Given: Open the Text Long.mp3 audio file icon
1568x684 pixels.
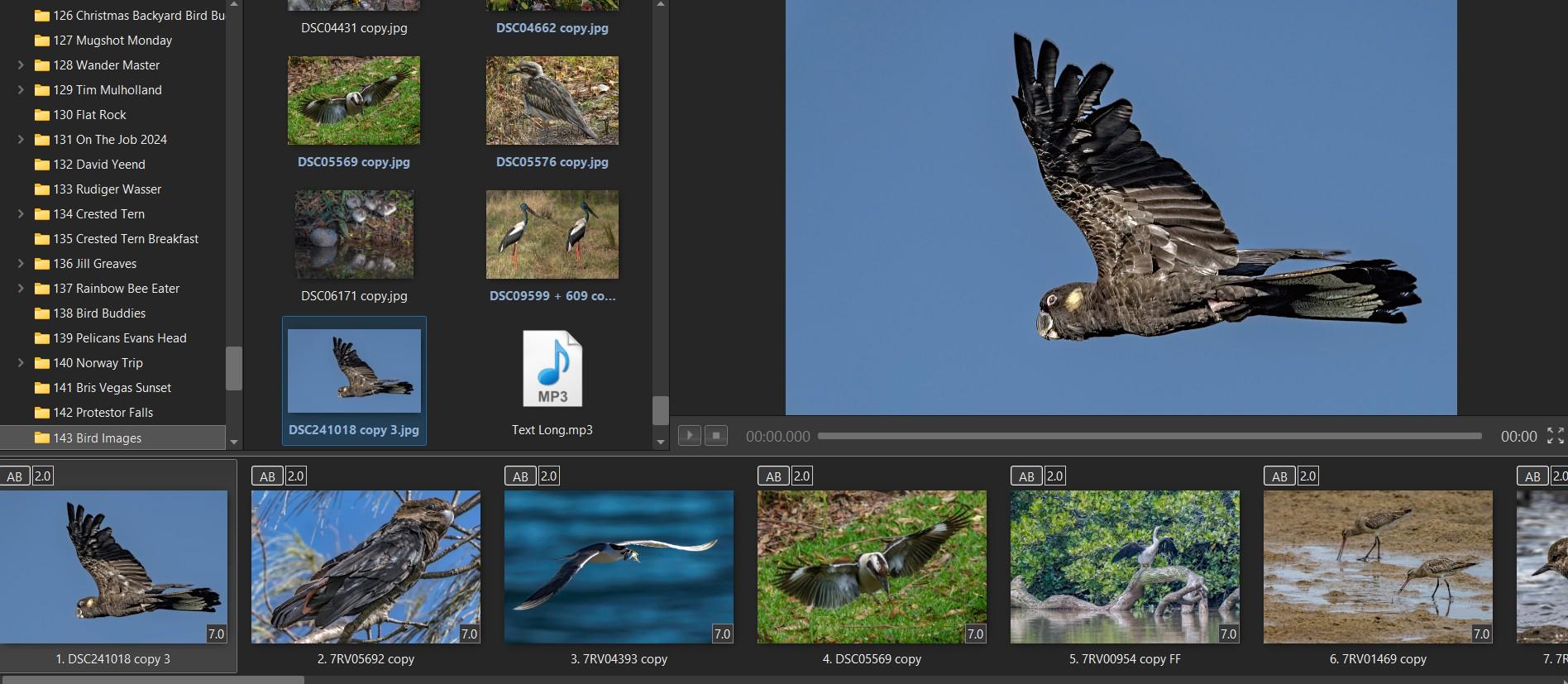Looking at the screenshot, I should click(552, 369).
